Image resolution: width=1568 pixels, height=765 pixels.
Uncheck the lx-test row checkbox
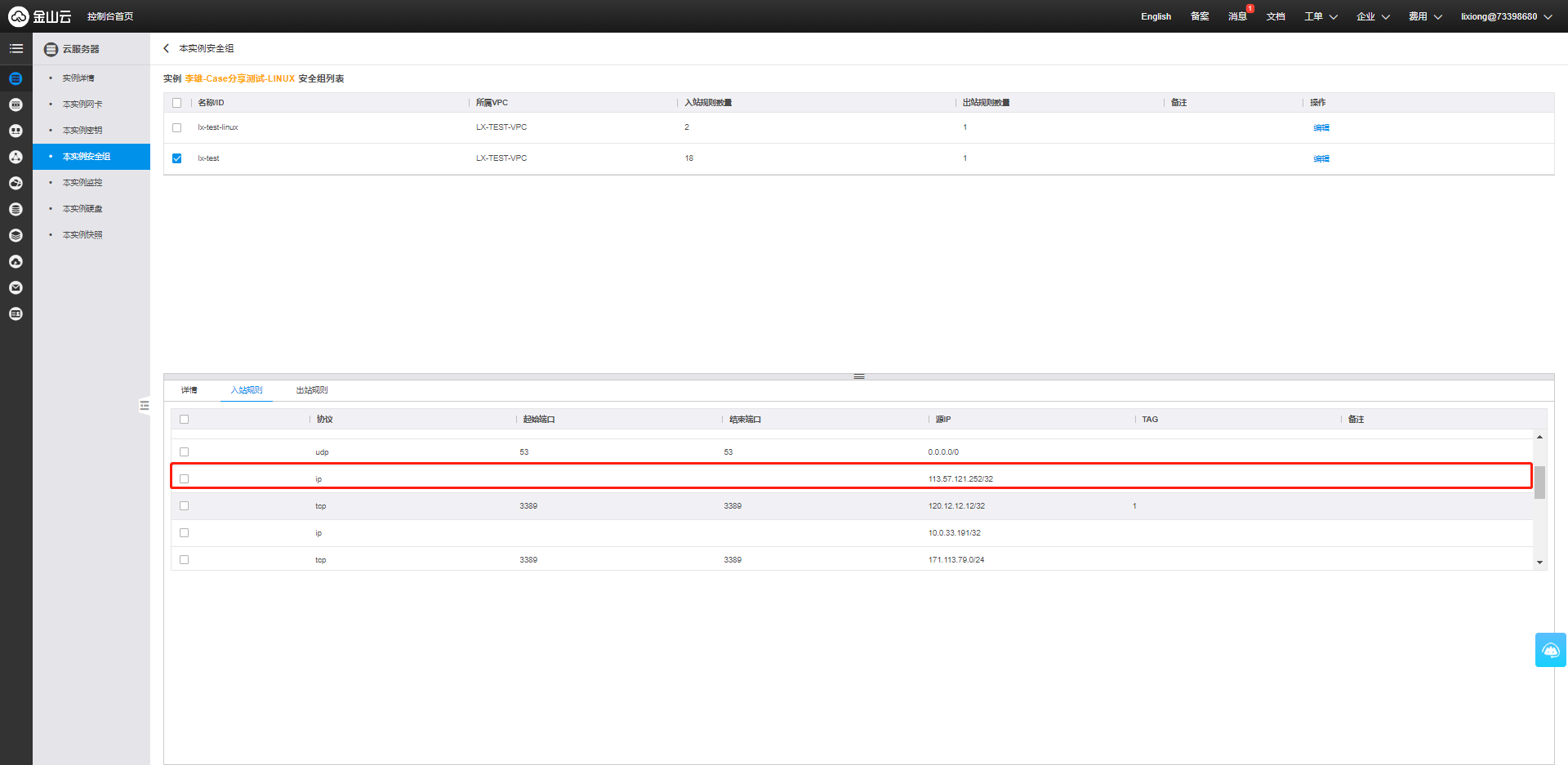[177, 158]
